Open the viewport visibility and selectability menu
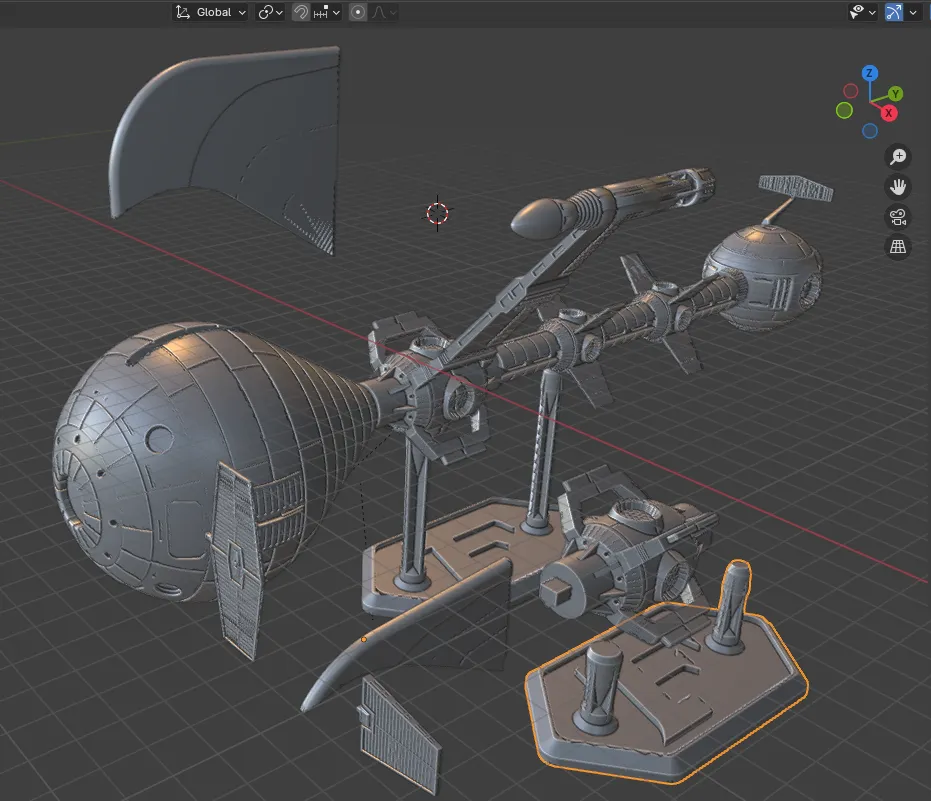931x801 pixels. pos(863,12)
